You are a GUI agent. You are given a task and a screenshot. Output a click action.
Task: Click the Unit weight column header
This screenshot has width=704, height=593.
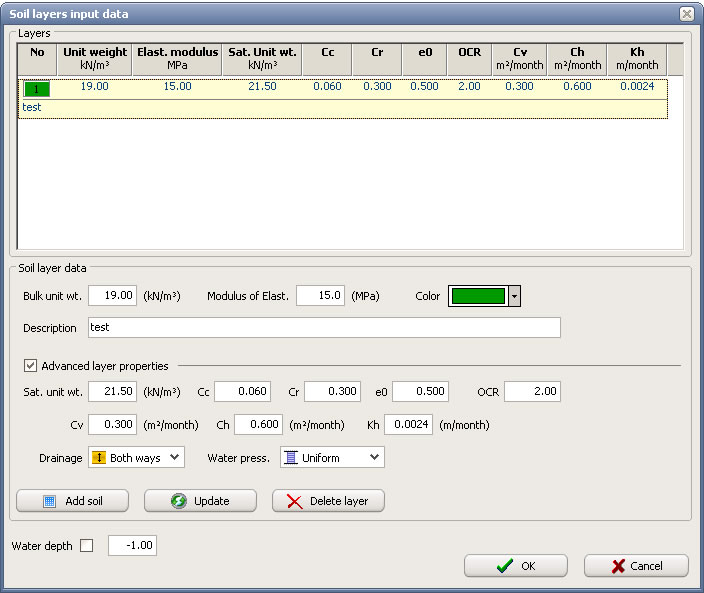click(95, 58)
